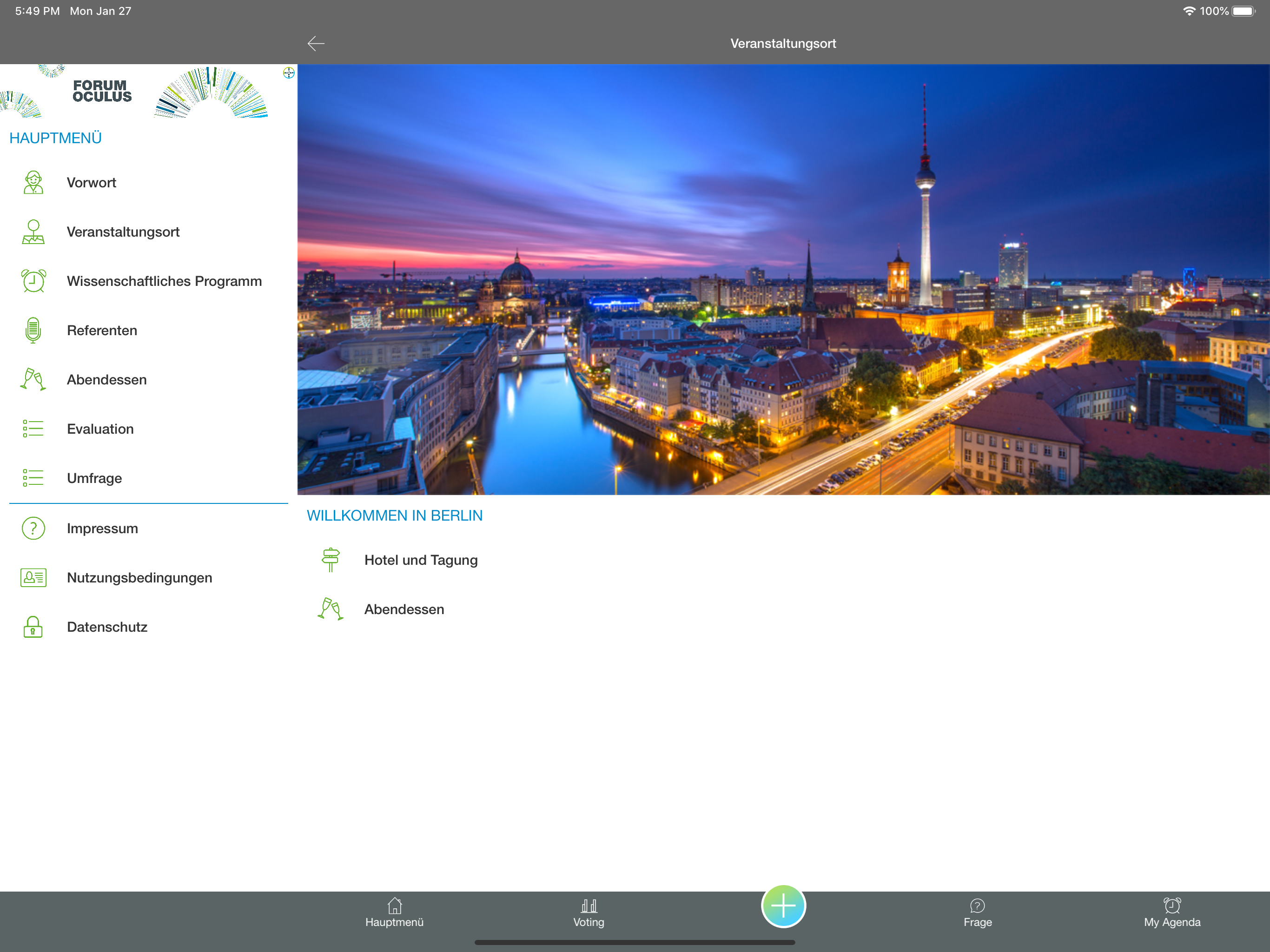Tap the 5:49 PM clock in the status bar
Screen dimensions: 1270x952
(x=37, y=11)
